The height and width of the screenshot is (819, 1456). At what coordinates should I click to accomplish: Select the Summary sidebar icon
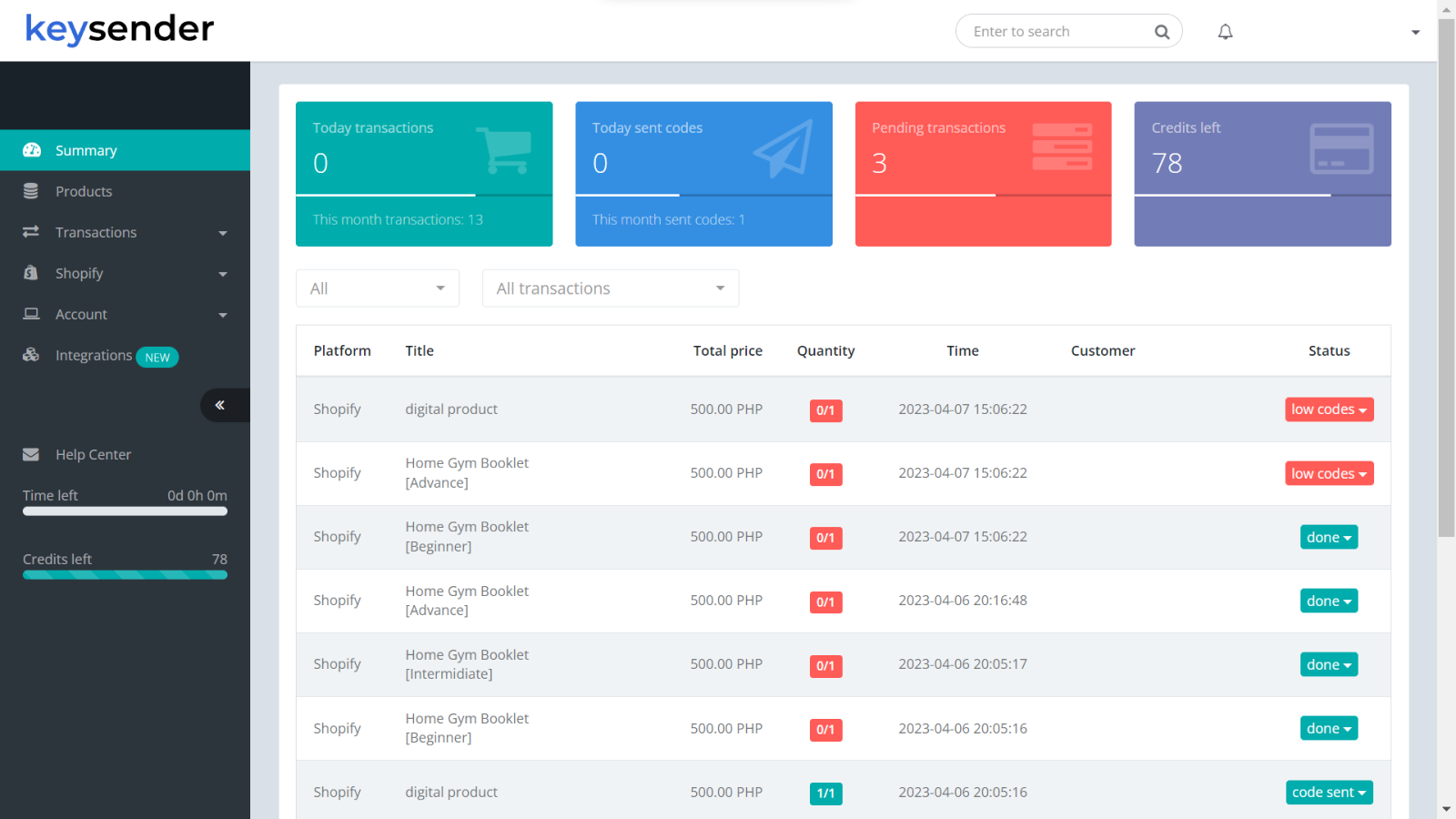tap(31, 150)
